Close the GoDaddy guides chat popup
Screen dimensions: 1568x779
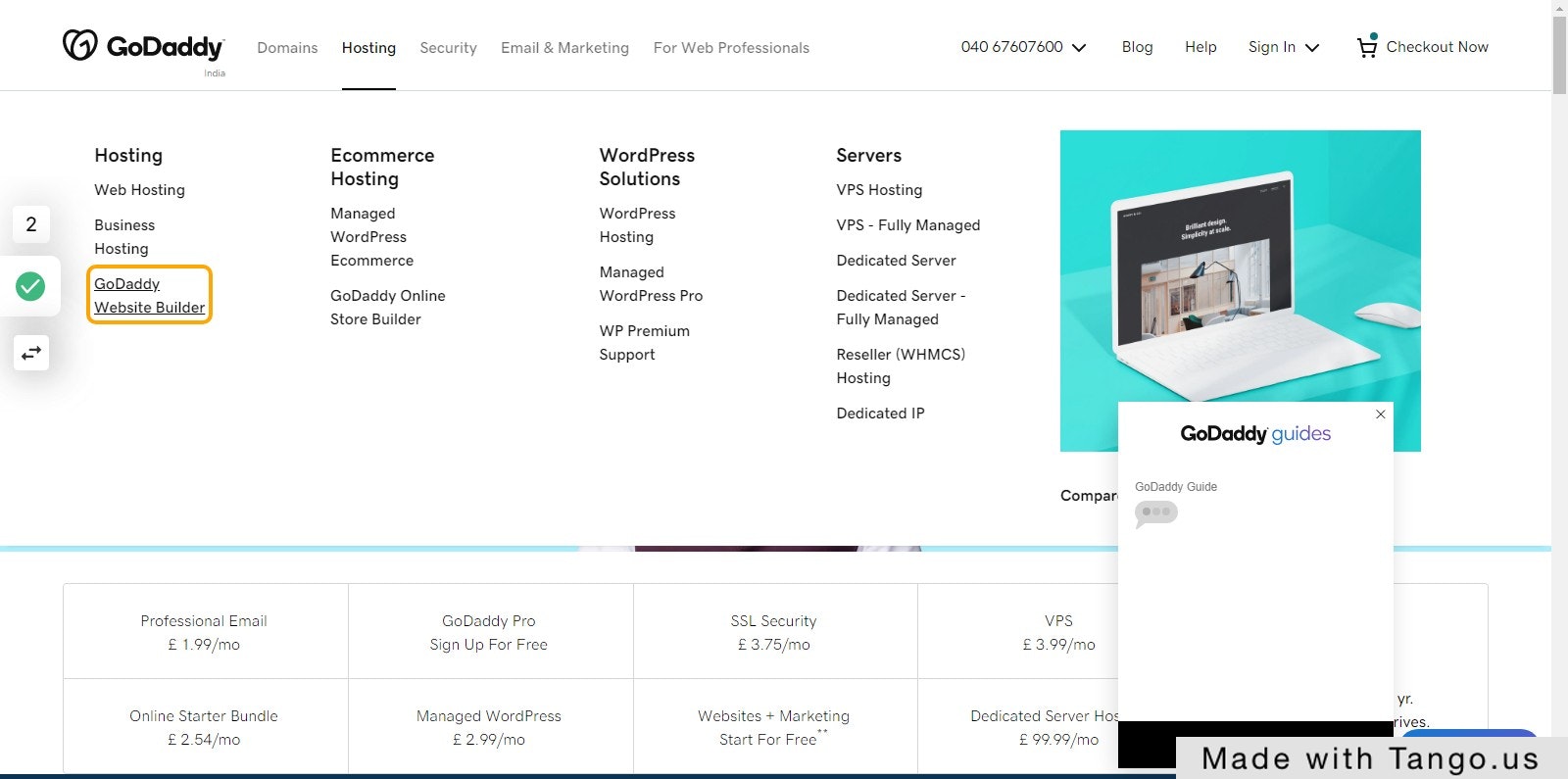(x=1380, y=414)
